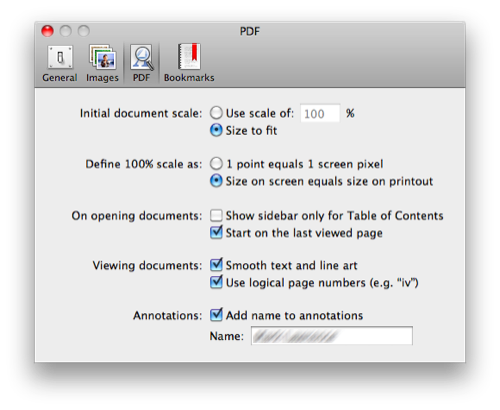Open the Images preferences pane icon
Viewport: 500px width, 410px height.
click(x=102, y=63)
